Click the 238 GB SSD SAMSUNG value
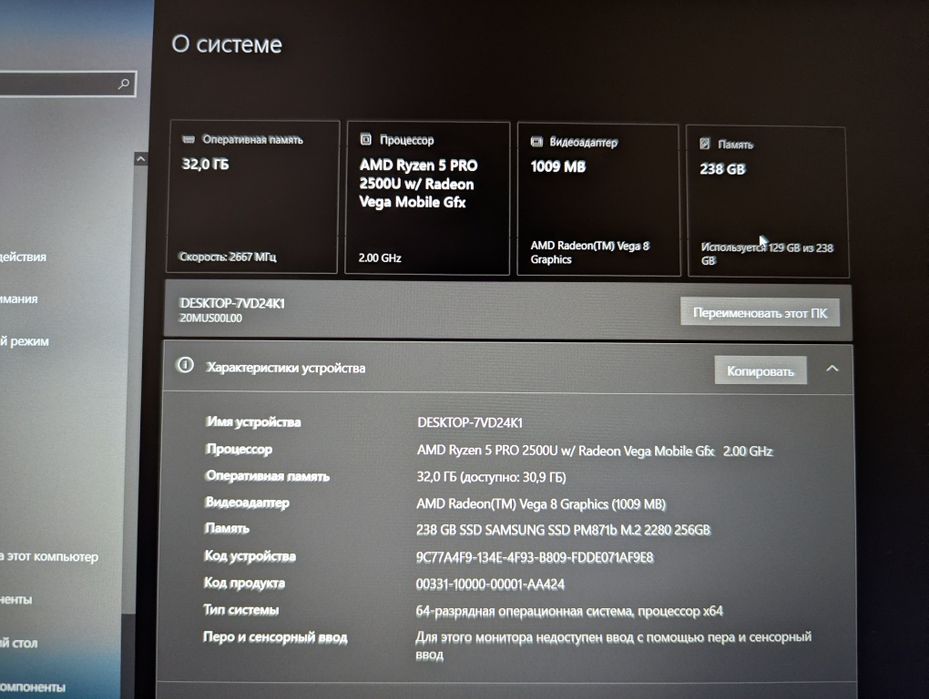Viewport: 929px width, 699px height. pyautogui.click(x=563, y=530)
